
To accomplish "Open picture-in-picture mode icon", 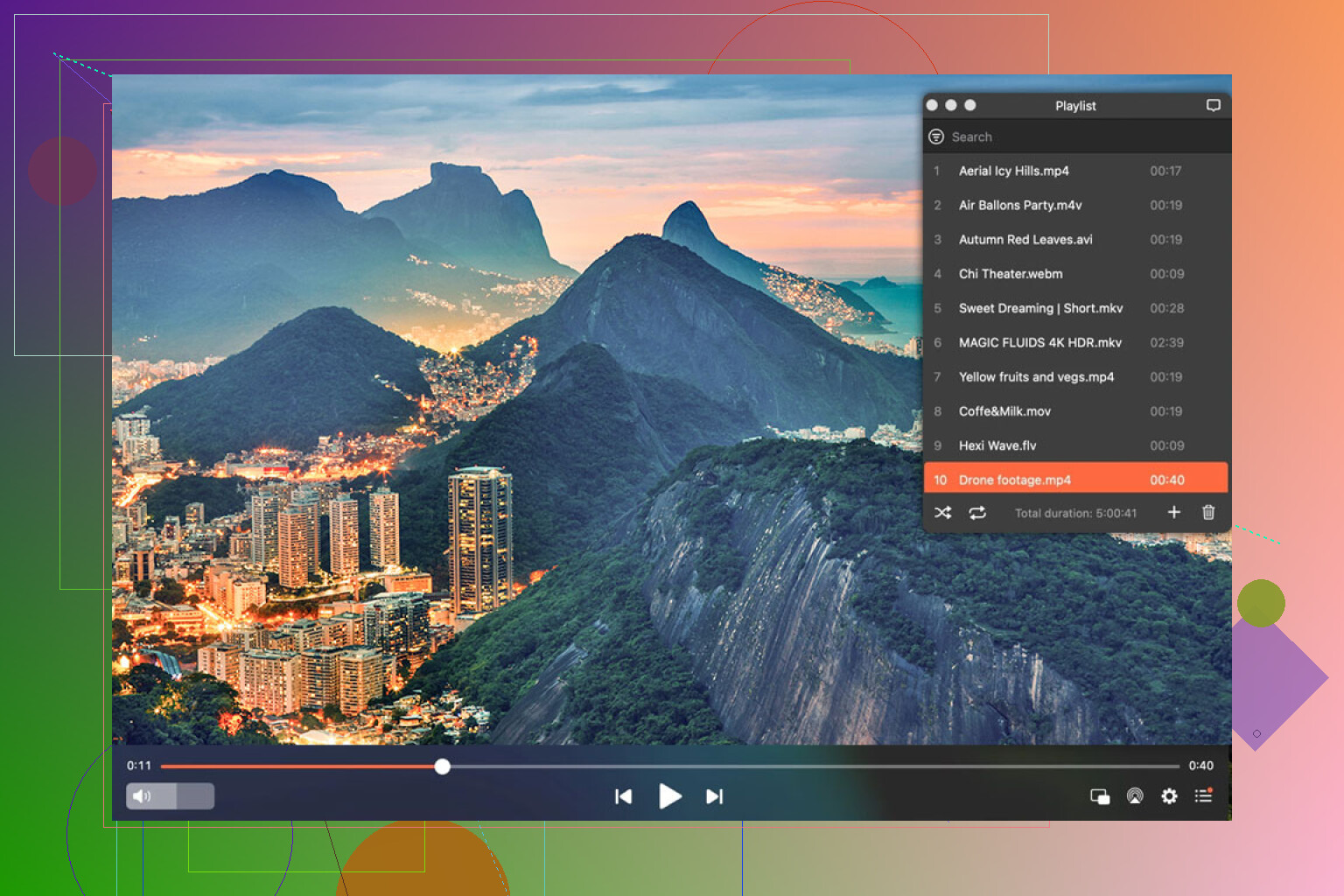I will 1100,796.
